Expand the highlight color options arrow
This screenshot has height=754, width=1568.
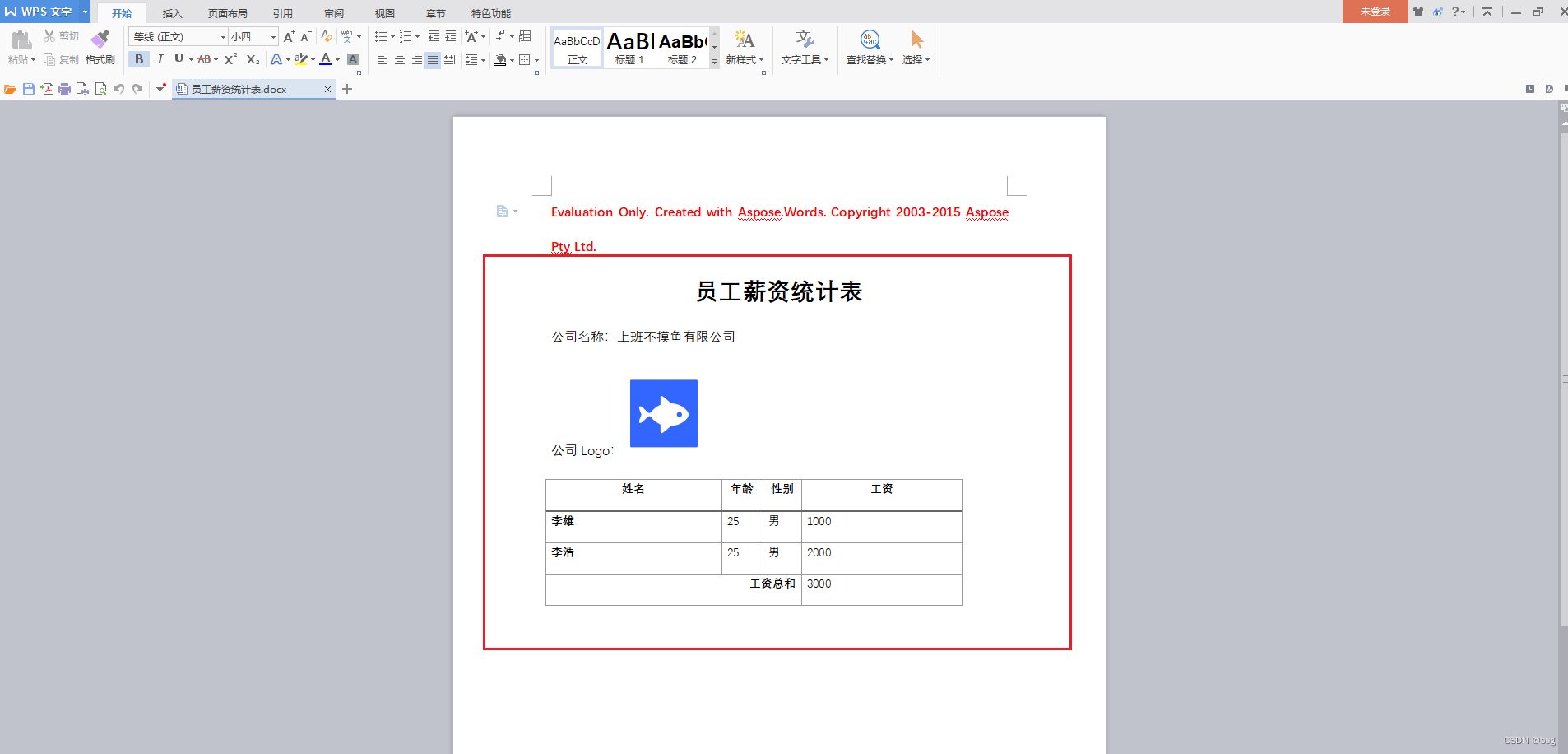313,59
